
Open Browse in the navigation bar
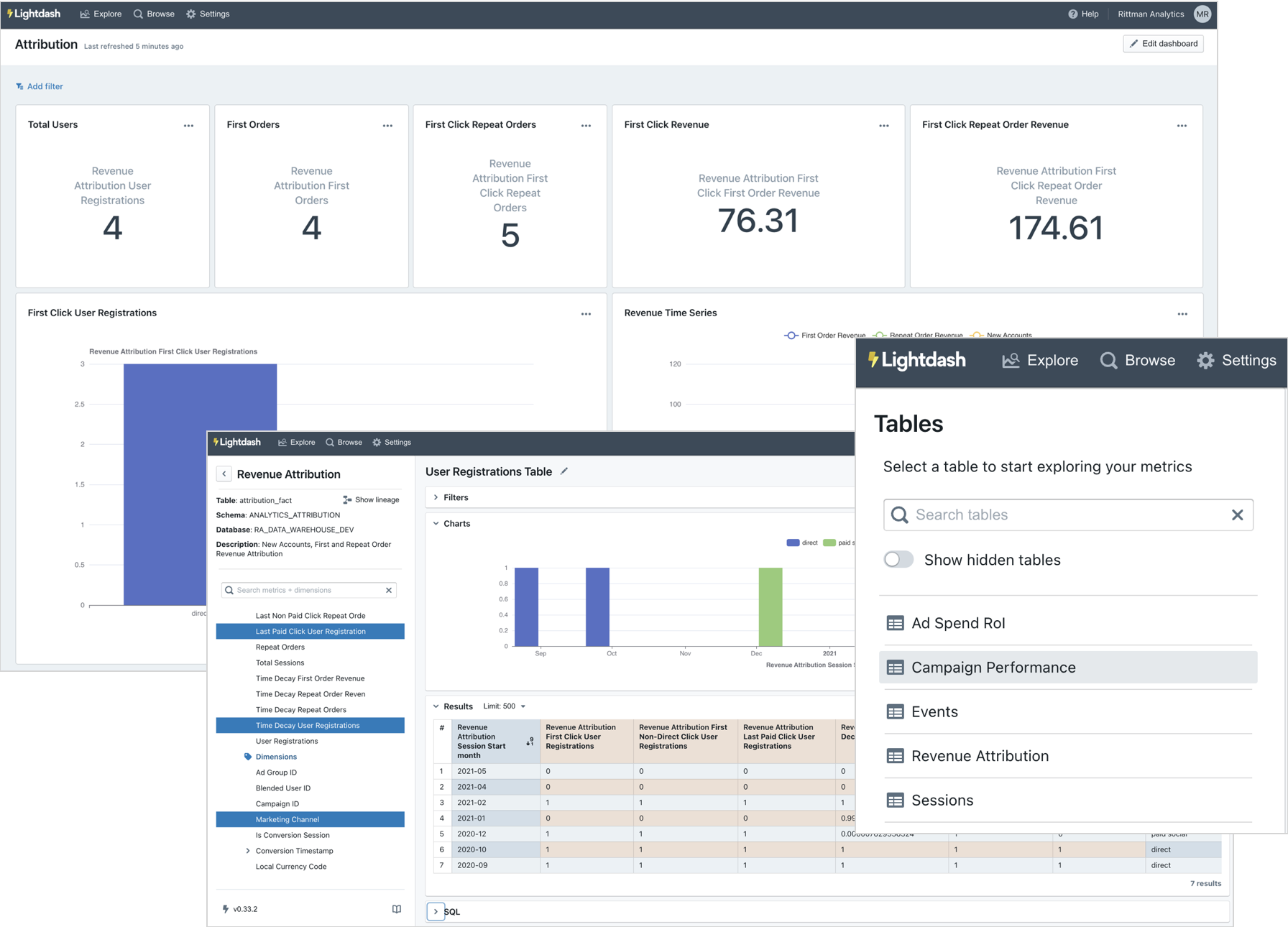click(153, 14)
